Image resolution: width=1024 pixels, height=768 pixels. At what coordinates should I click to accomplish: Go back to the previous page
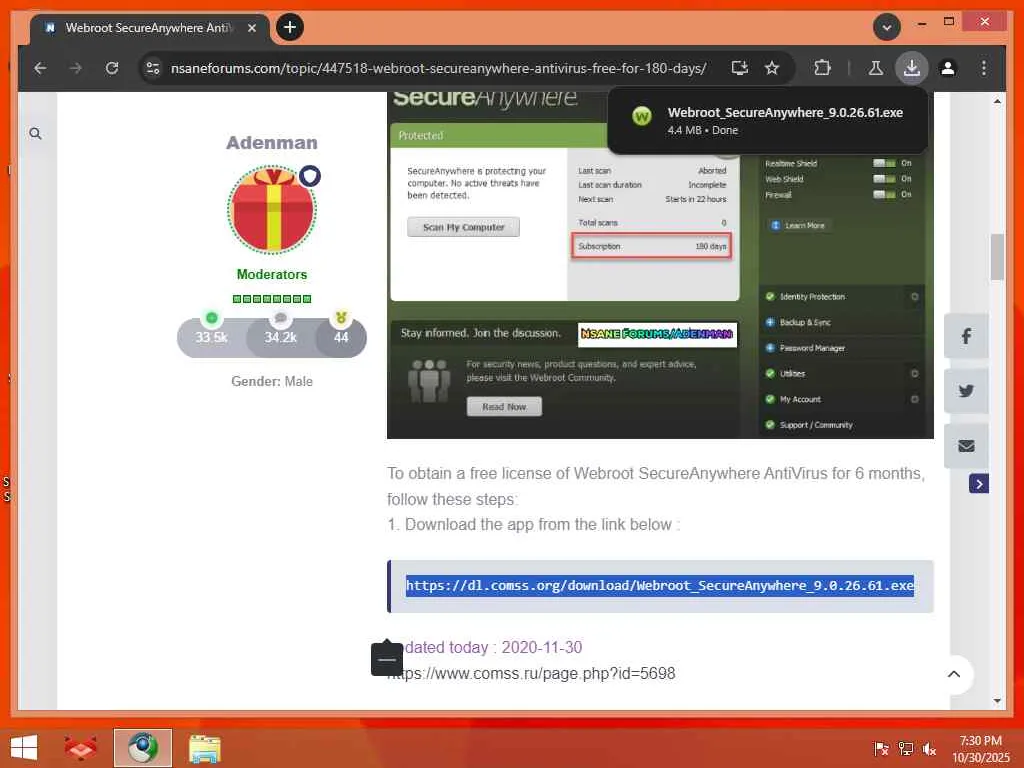40,68
